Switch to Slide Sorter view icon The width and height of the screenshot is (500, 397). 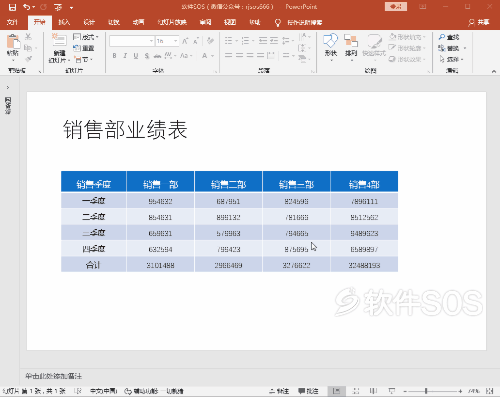click(356, 391)
